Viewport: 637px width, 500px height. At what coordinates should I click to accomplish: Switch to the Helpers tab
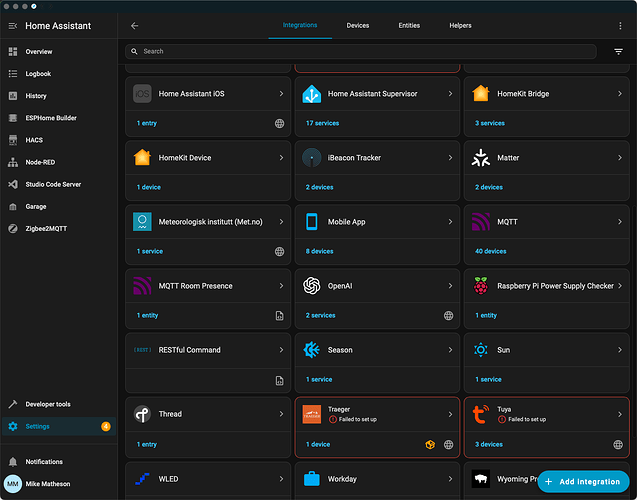(460, 26)
